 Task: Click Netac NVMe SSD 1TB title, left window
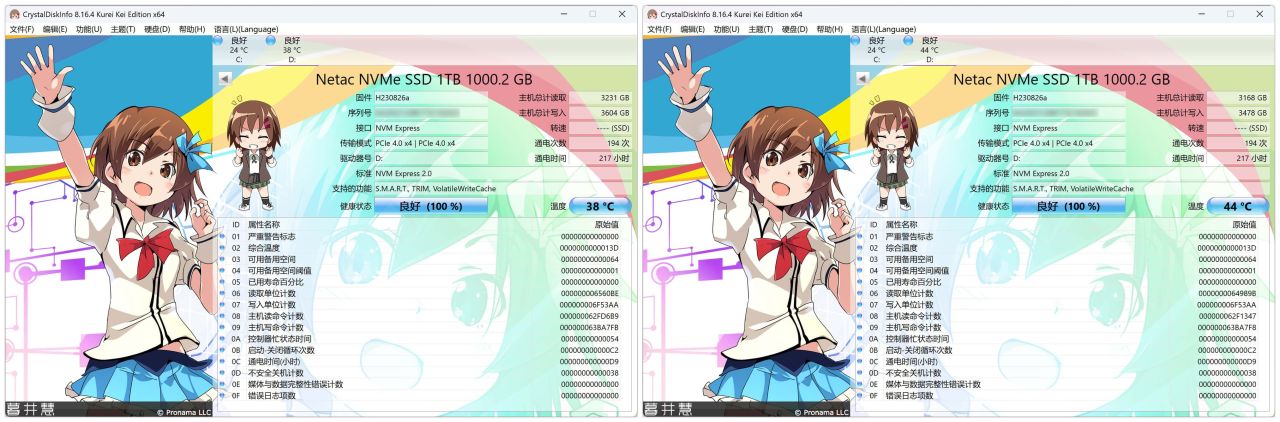click(x=424, y=78)
